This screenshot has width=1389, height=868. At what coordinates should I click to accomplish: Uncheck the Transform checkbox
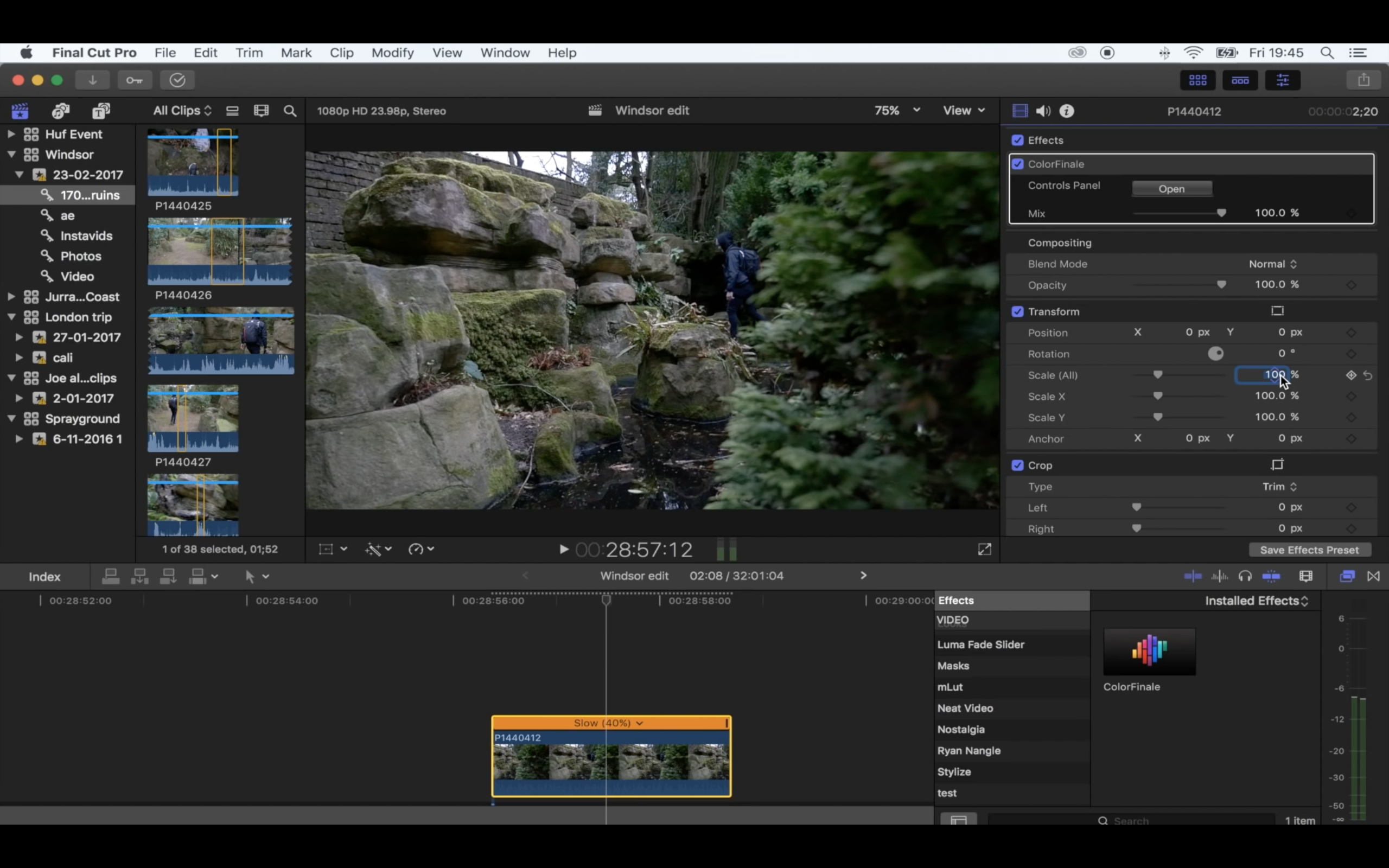click(x=1018, y=312)
